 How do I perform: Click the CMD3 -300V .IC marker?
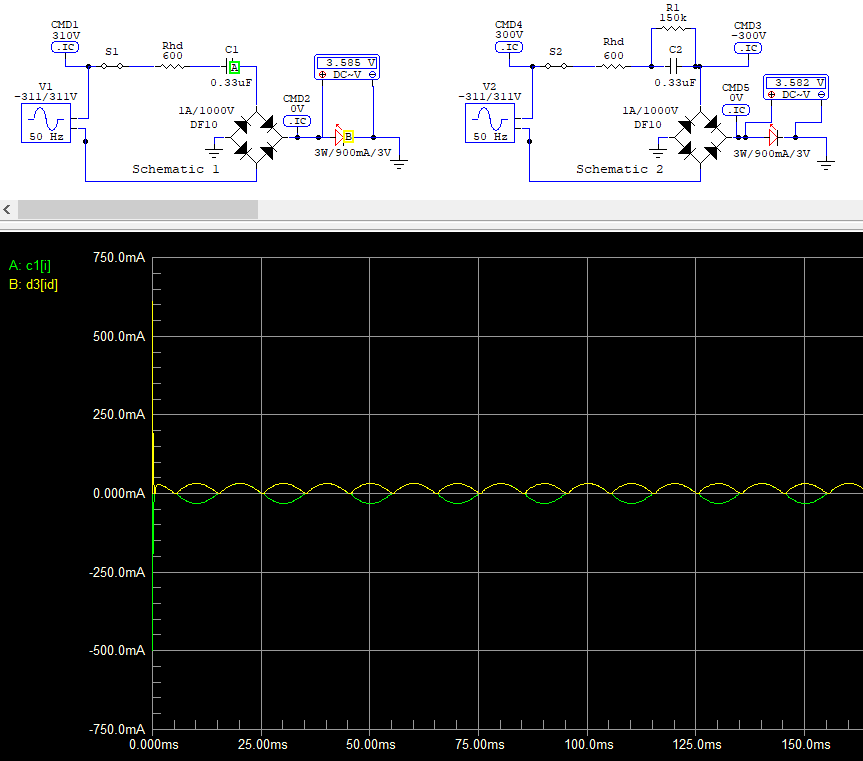(748, 48)
